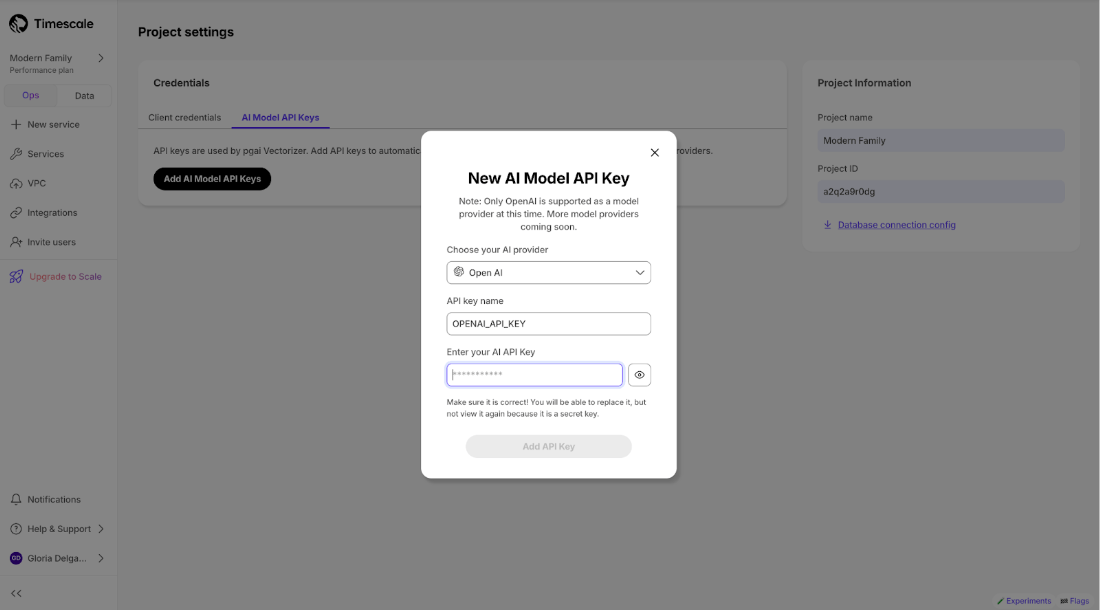Expand the Modern Family project chevron

[x=101, y=58]
